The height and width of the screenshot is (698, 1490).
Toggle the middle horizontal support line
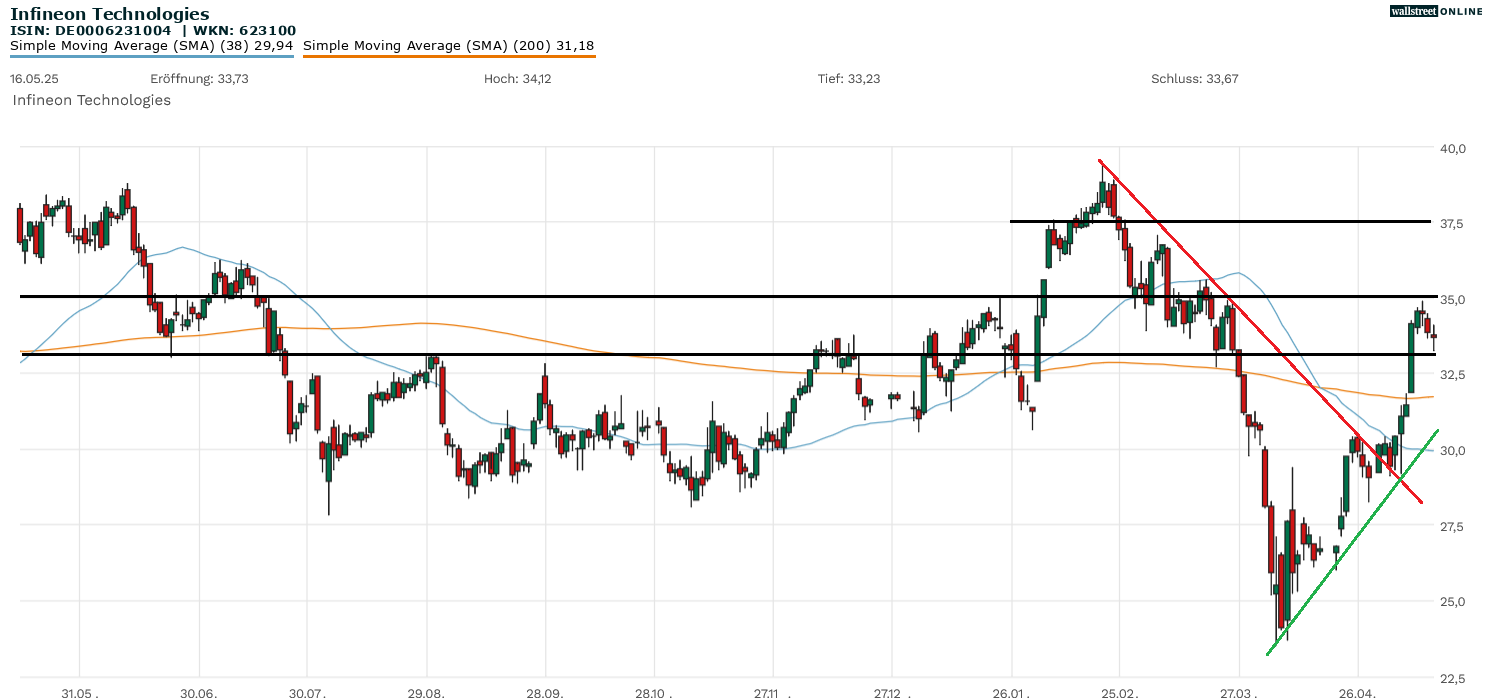click(600, 296)
